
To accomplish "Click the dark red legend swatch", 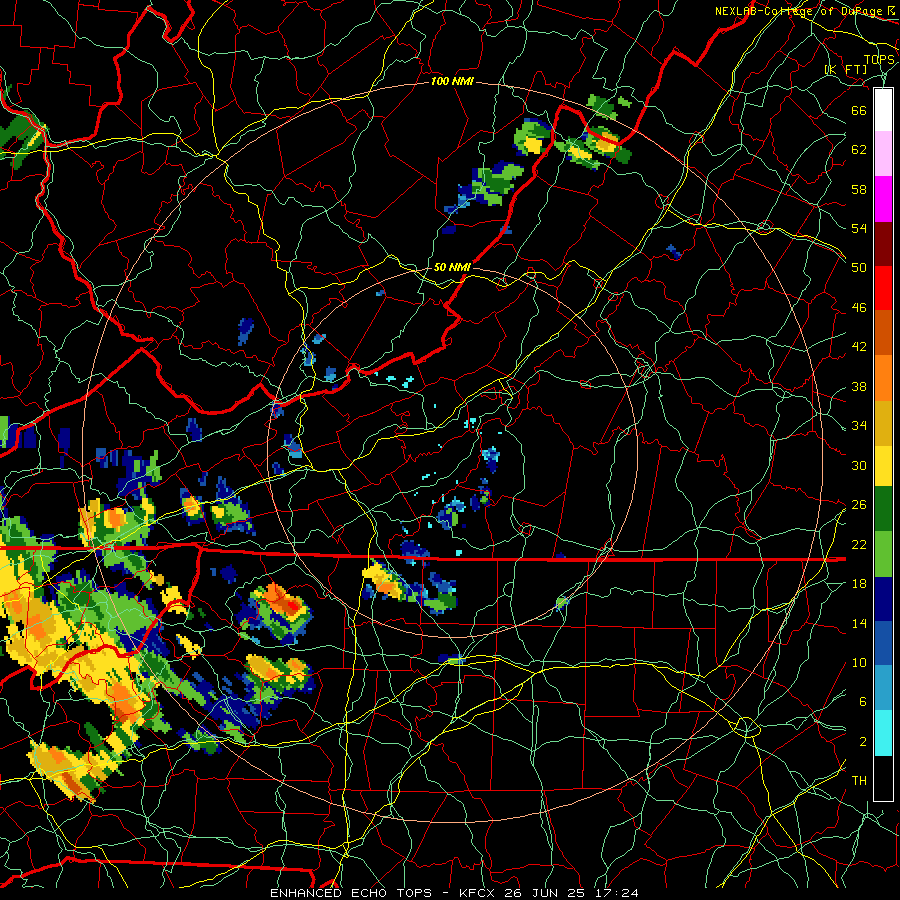I will (x=883, y=243).
